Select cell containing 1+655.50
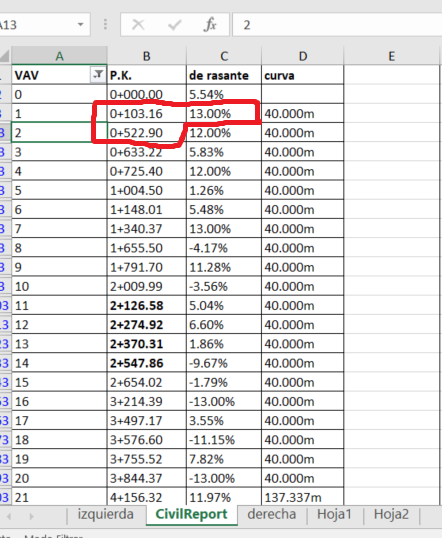Screen dimensions: 442x538 (147, 248)
